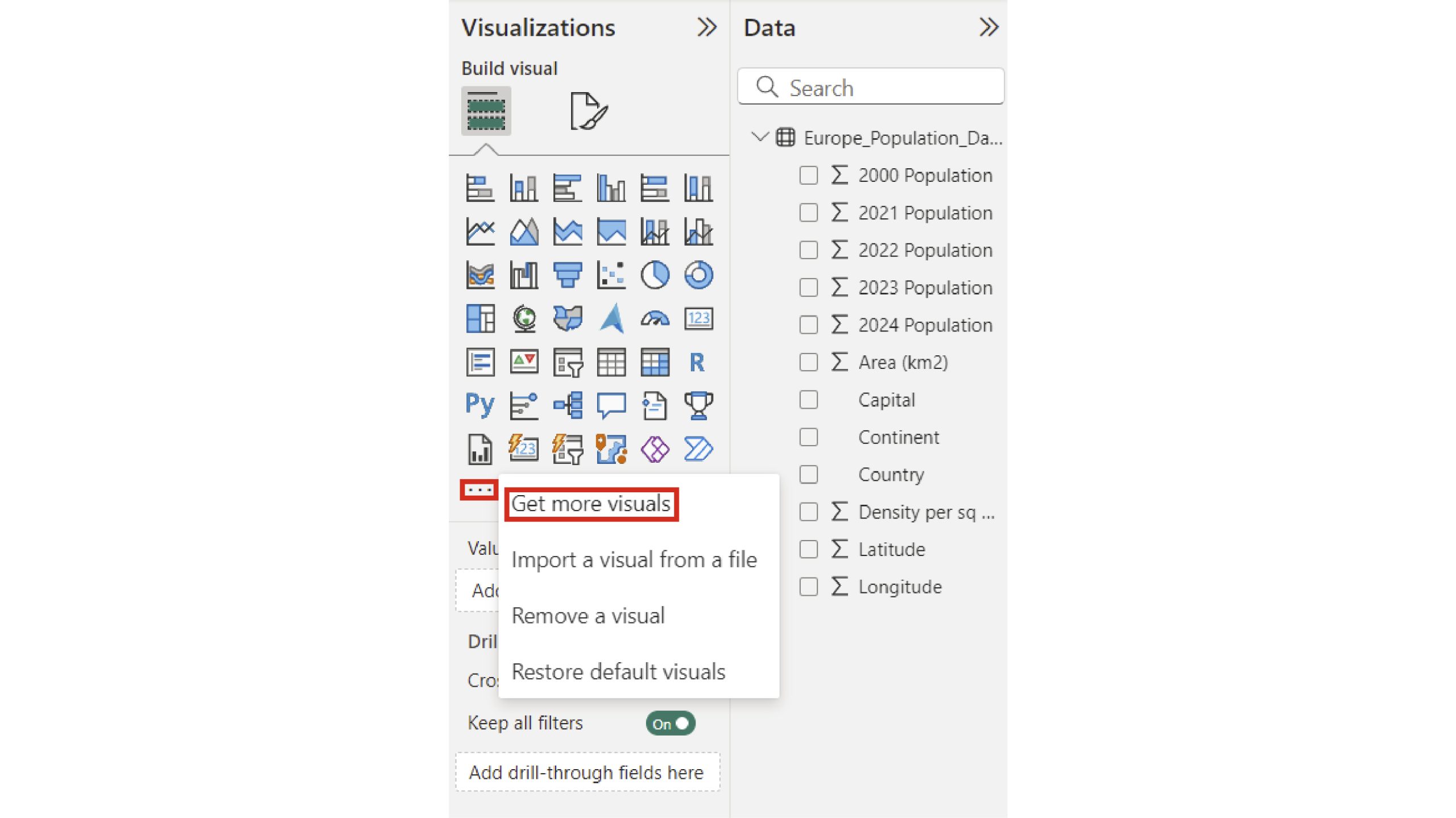Click Get more visuals menu item
The image size is (1456, 818).
pos(590,503)
